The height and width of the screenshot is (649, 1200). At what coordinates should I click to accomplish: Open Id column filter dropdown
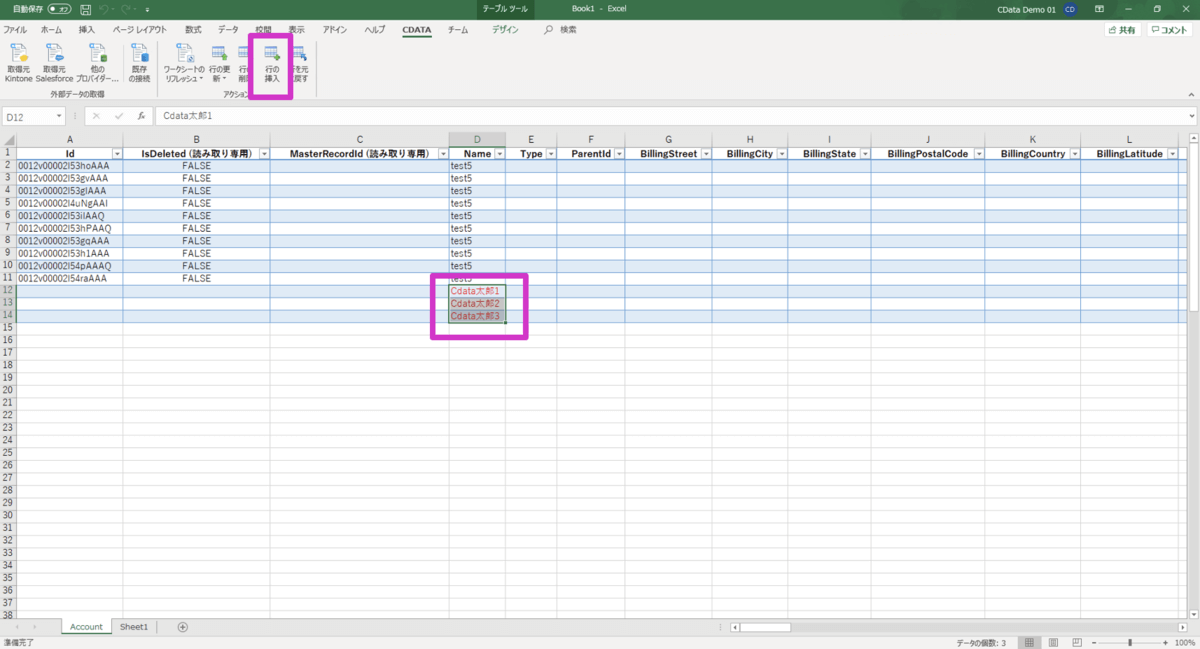tap(117, 154)
